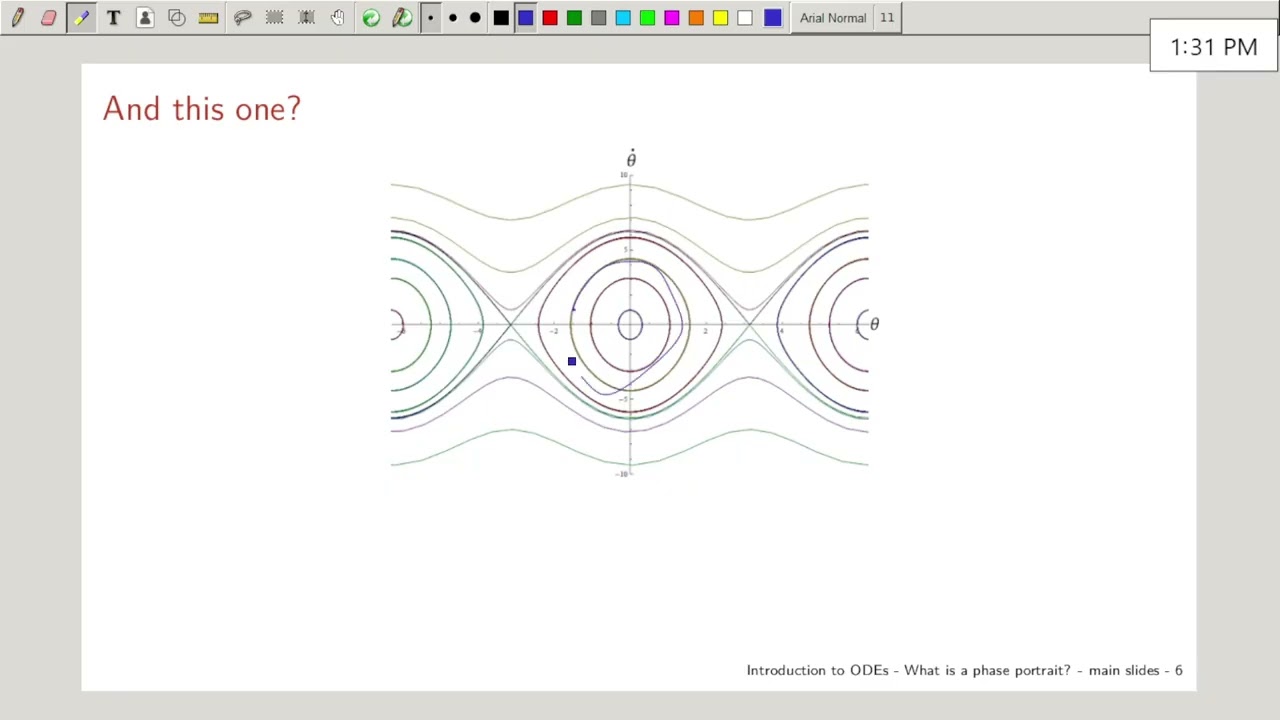This screenshot has width=1280, height=720.
Task: Pick the gray color swatch
Action: [598, 18]
